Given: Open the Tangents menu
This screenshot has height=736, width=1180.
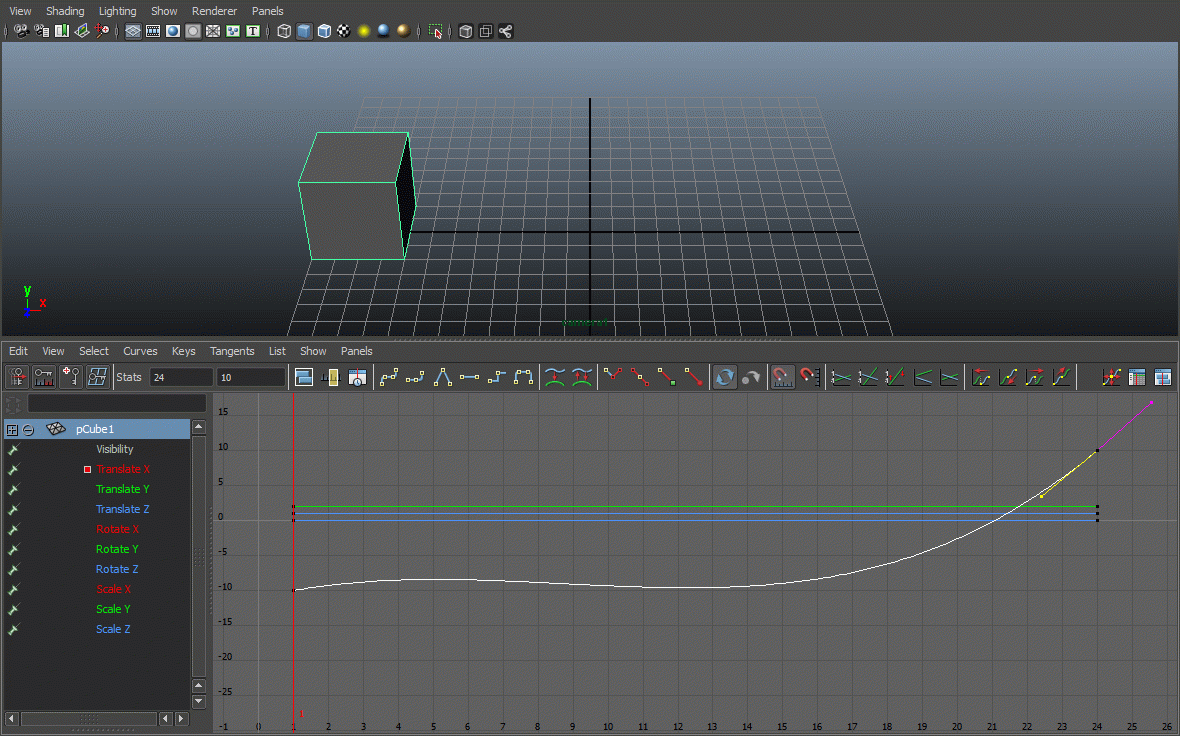Looking at the screenshot, I should click(x=232, y=351).
